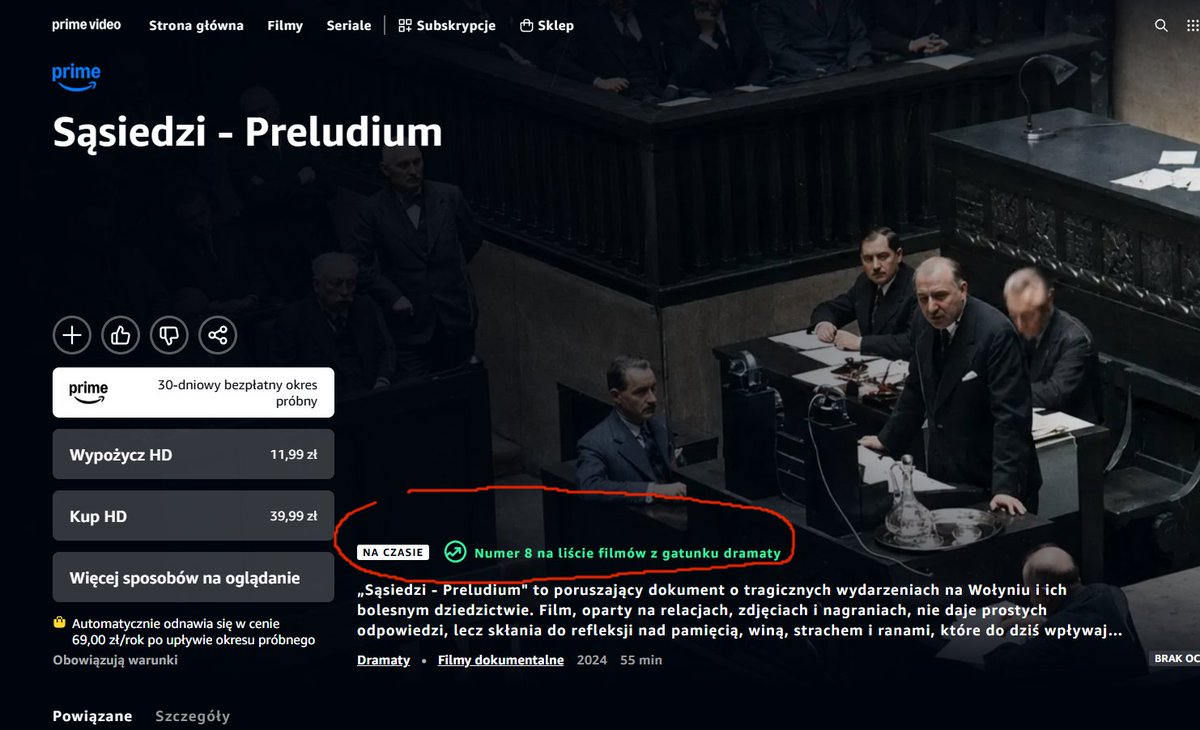Open Obowiązują warunki link
Image resolution: width=1200 pixels, height=730 pixels.
tap(115, 660)
